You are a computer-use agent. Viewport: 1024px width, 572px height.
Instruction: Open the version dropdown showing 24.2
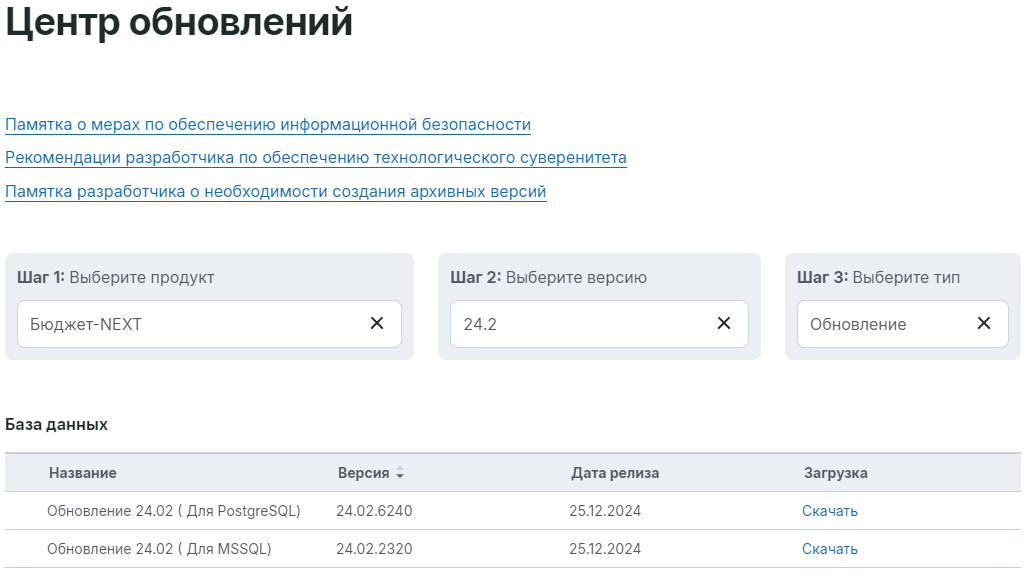599,324
